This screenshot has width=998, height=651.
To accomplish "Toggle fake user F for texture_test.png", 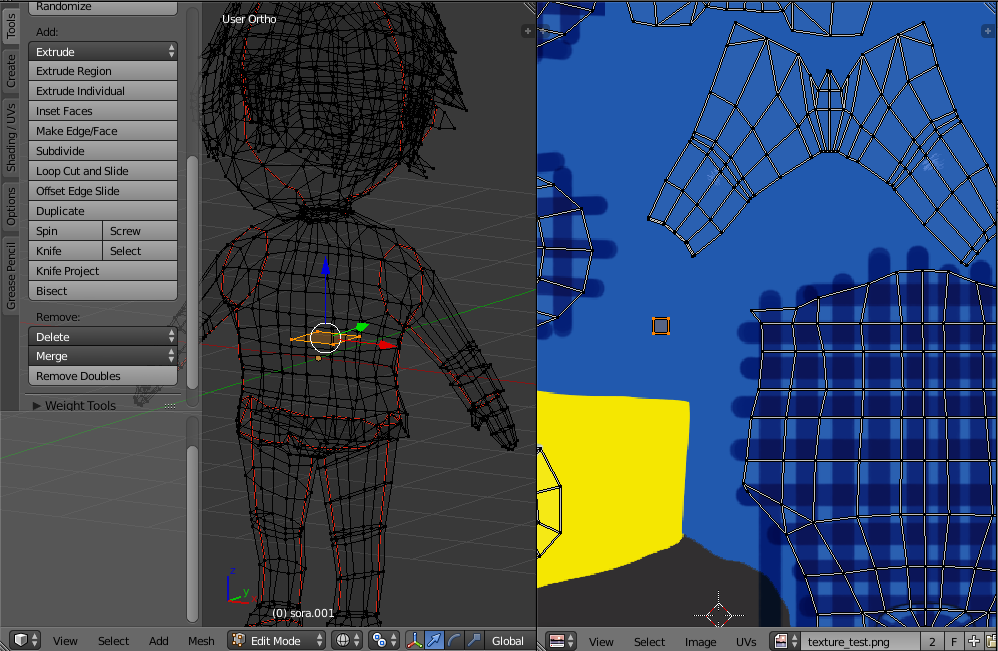I will [x=954, y=641].
